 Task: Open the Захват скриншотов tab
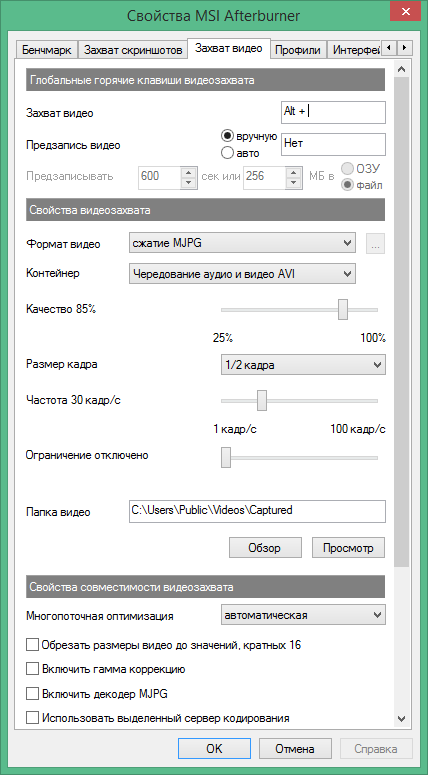pyautogui.click(x=133, y=50)
